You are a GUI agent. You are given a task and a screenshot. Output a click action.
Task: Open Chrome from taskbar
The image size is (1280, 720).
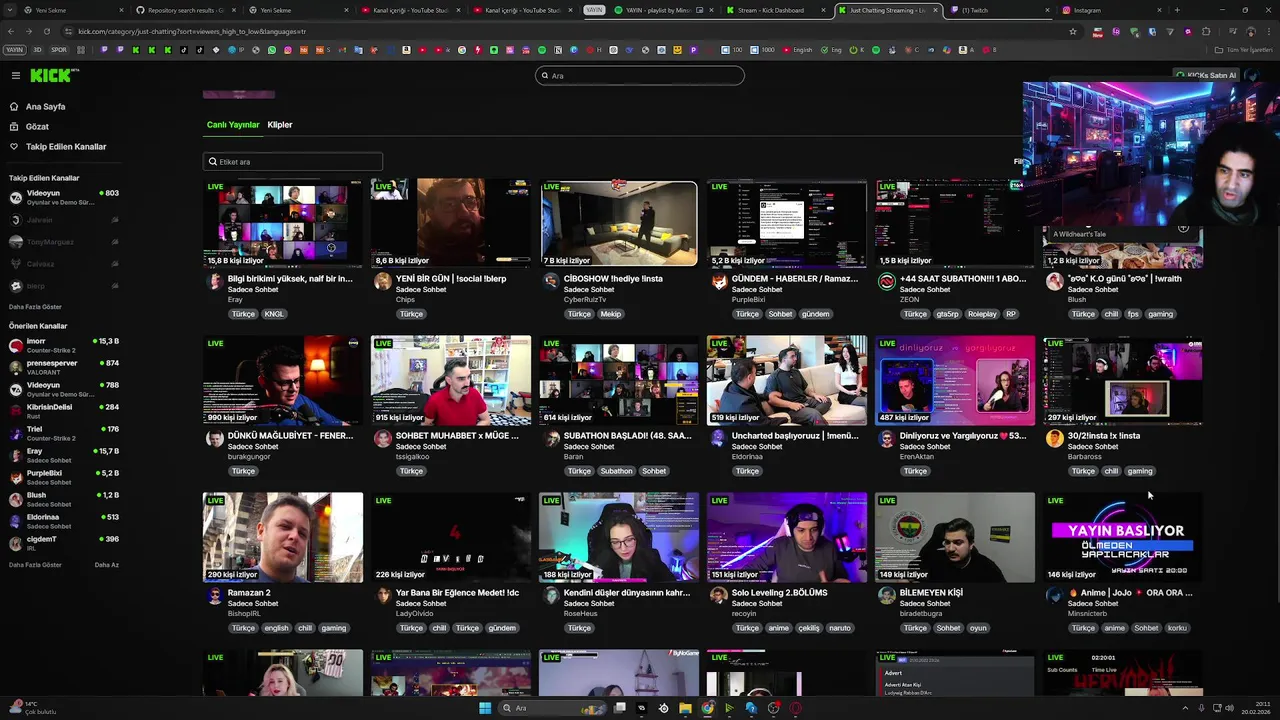coord(707,708)
